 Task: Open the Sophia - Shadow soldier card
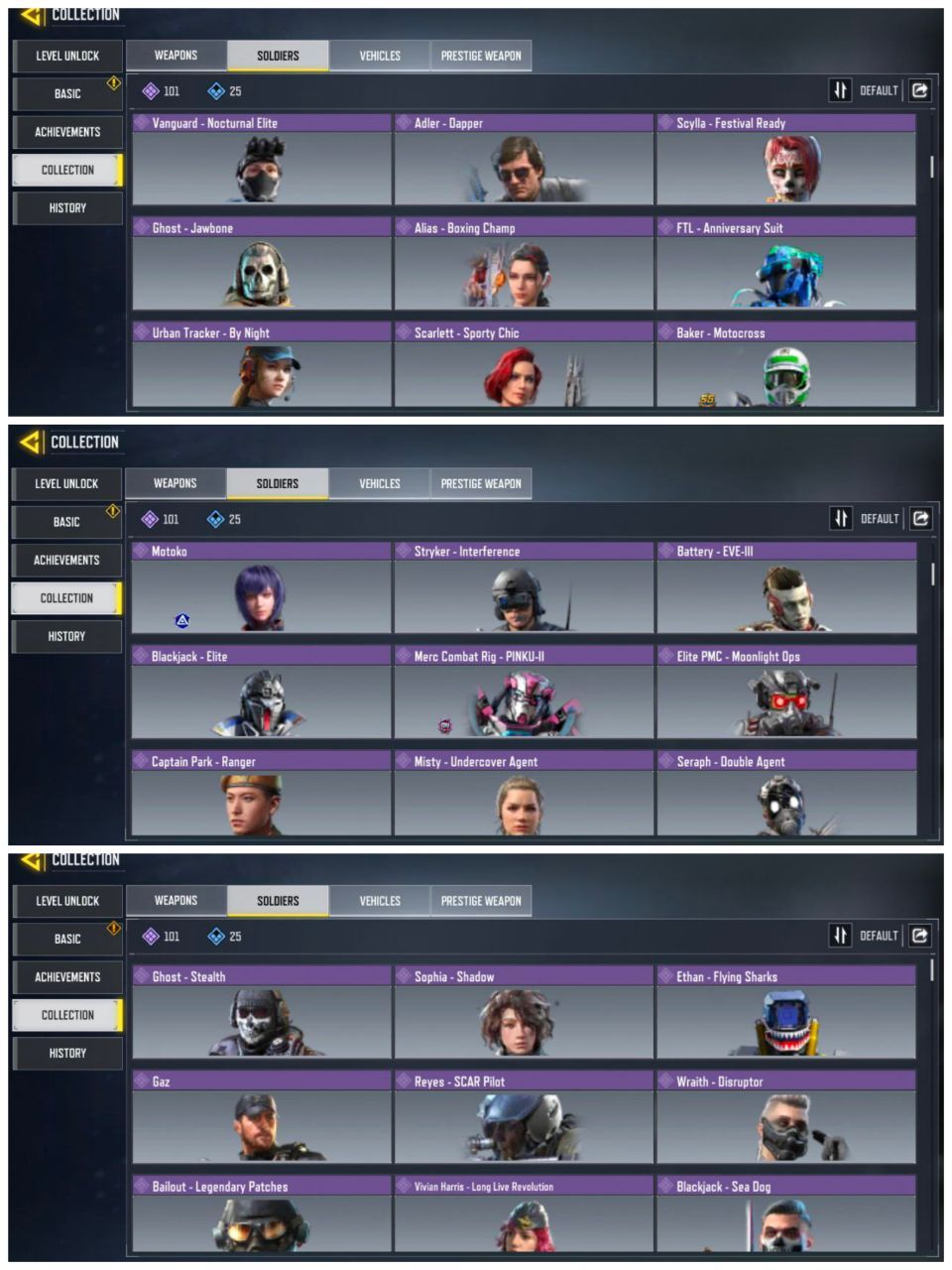(x=524, y=1012)
